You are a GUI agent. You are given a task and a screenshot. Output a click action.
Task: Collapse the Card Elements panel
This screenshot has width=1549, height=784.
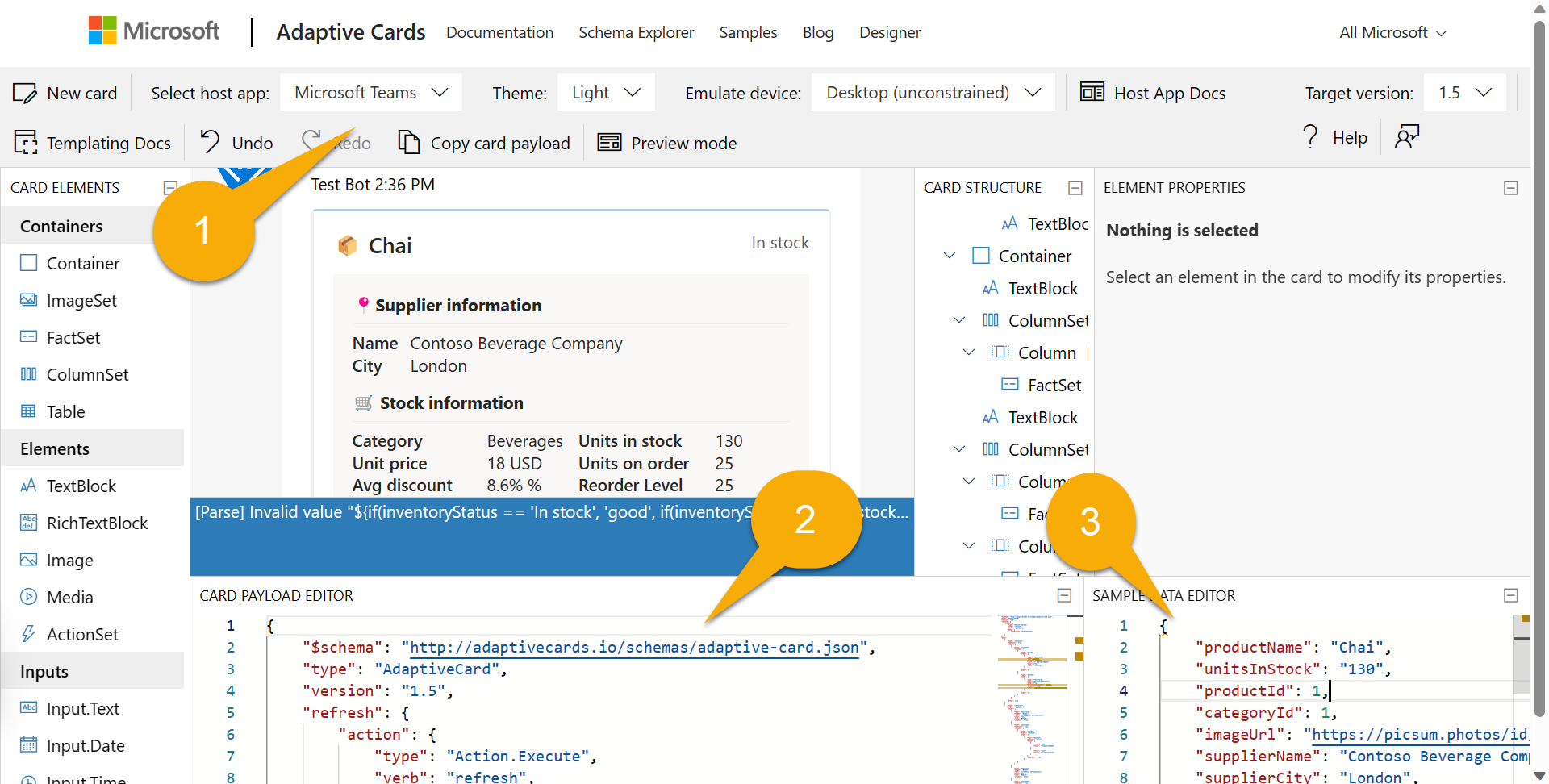(x=170, y=188)
